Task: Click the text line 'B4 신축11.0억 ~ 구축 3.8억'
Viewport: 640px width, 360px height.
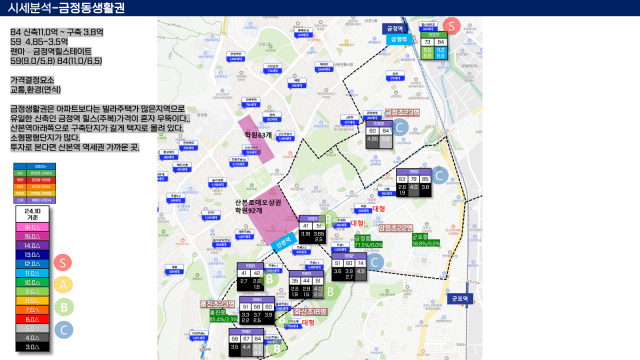Action: click(x=57, y=32)
